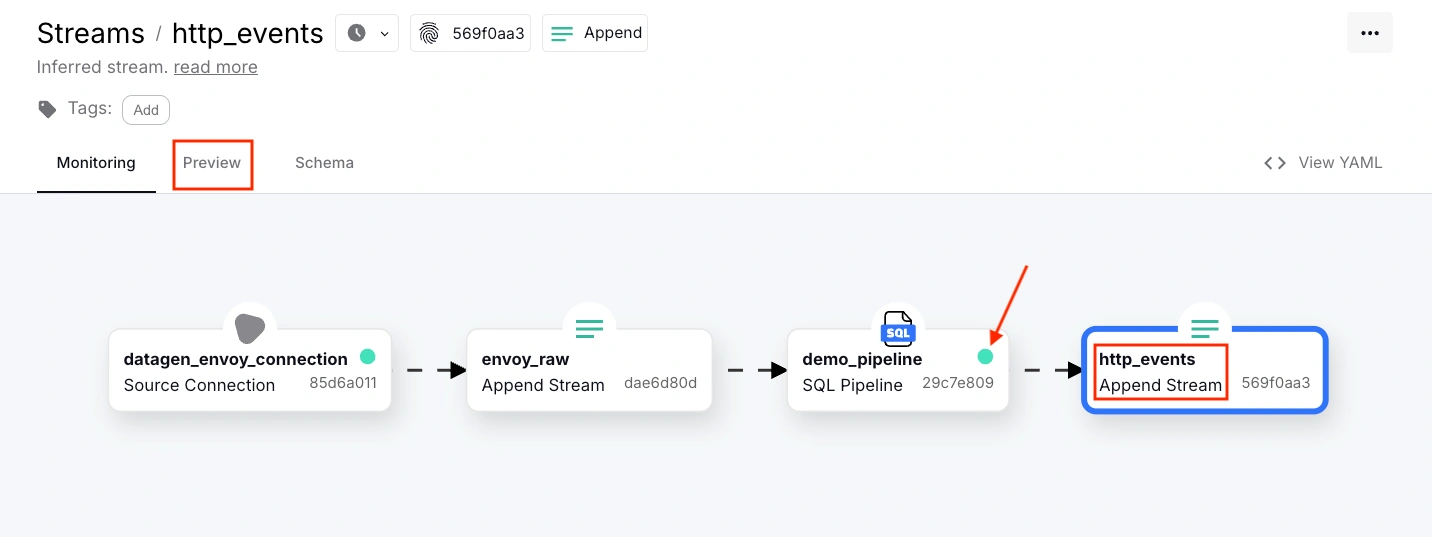Click the 'SQL Pipeline' label
The height and width of the screenshot is (537, 1432).
coord(852,385)
